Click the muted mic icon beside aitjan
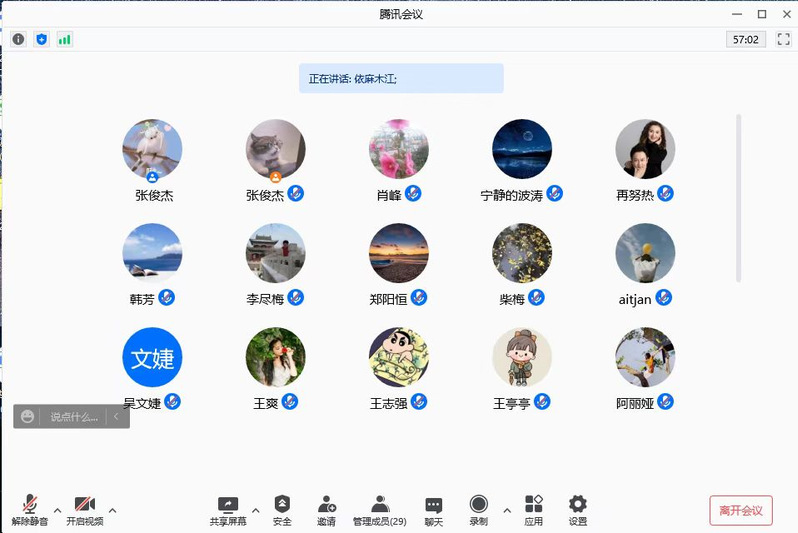 663,297
